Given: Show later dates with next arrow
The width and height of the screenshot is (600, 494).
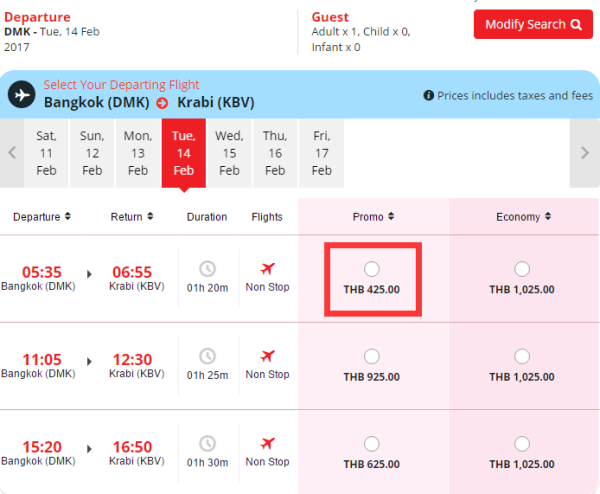Looking at the screenshot, I should [x=584, y=153].
